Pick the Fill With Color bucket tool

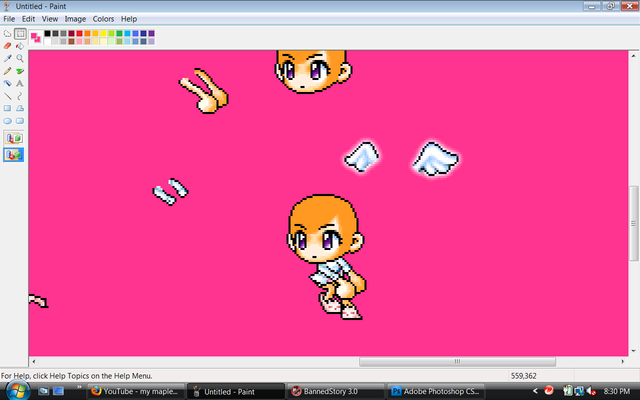[20, 46]
